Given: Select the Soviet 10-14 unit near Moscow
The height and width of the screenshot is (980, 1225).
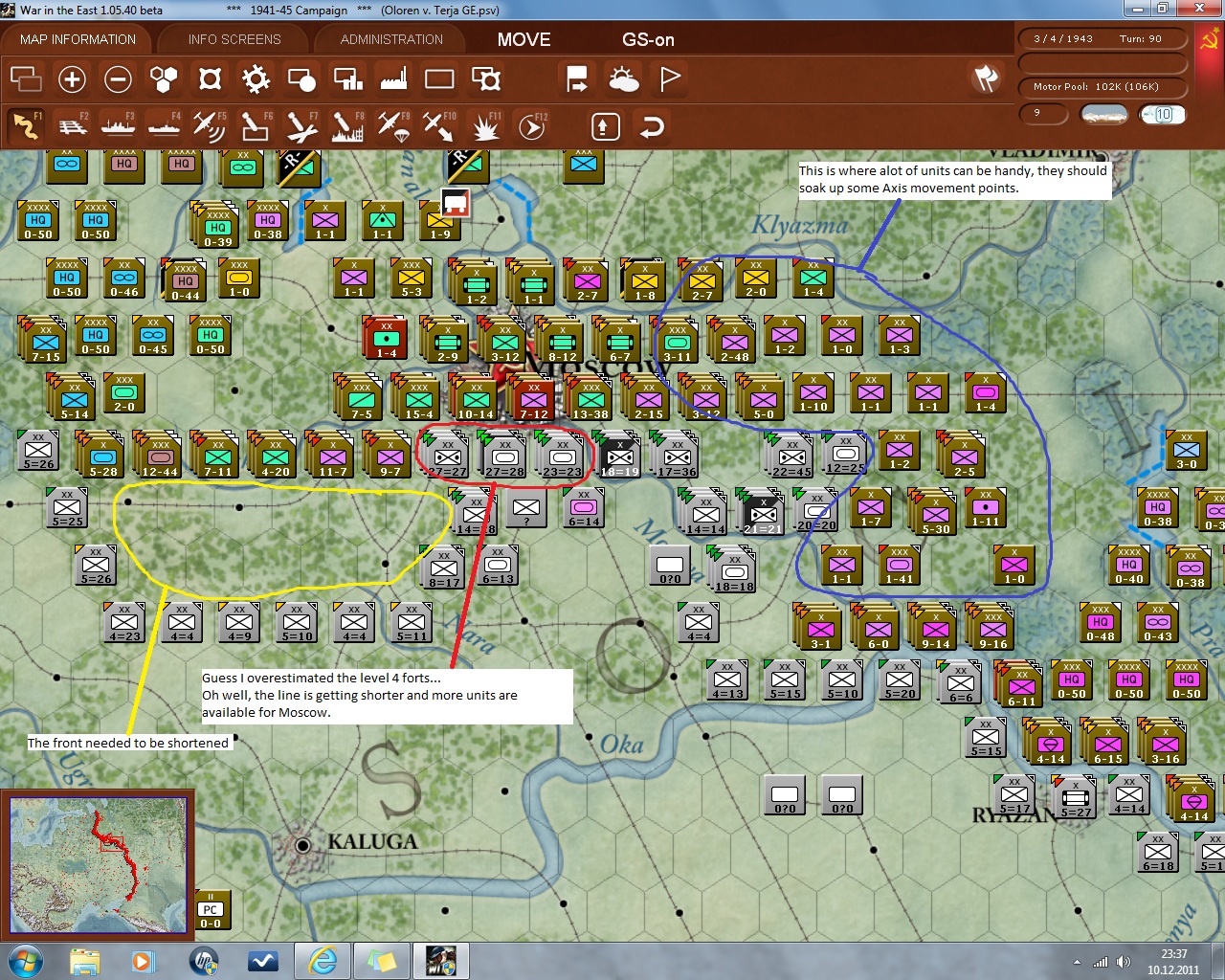Looking at the screenshot, I should (476, 398).
